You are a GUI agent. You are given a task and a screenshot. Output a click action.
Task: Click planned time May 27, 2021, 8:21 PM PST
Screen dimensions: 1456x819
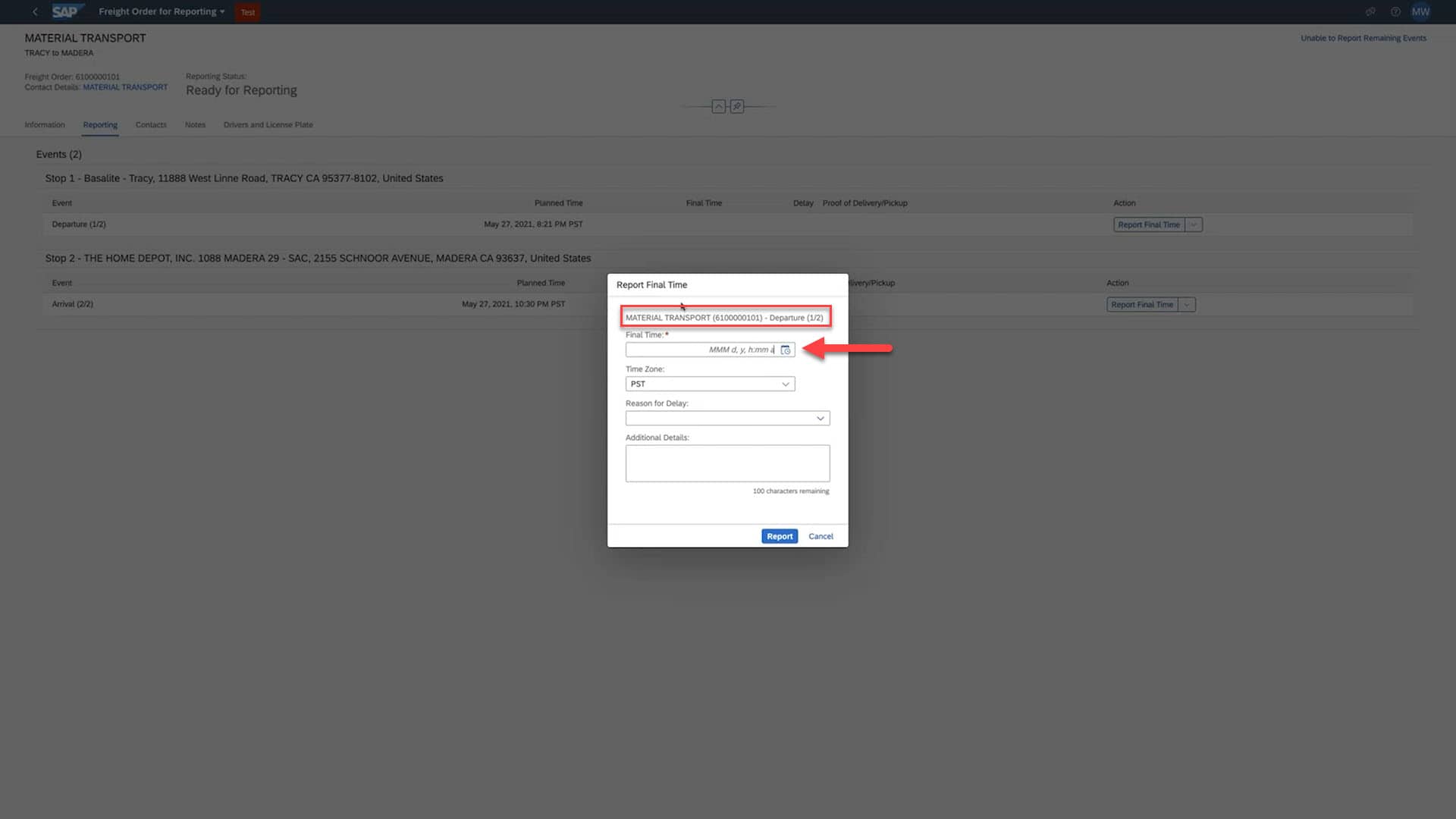tap(533, 224)
